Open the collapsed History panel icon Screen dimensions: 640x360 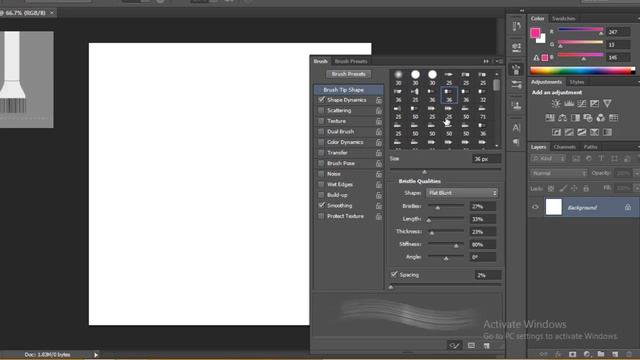pos(516,27)
